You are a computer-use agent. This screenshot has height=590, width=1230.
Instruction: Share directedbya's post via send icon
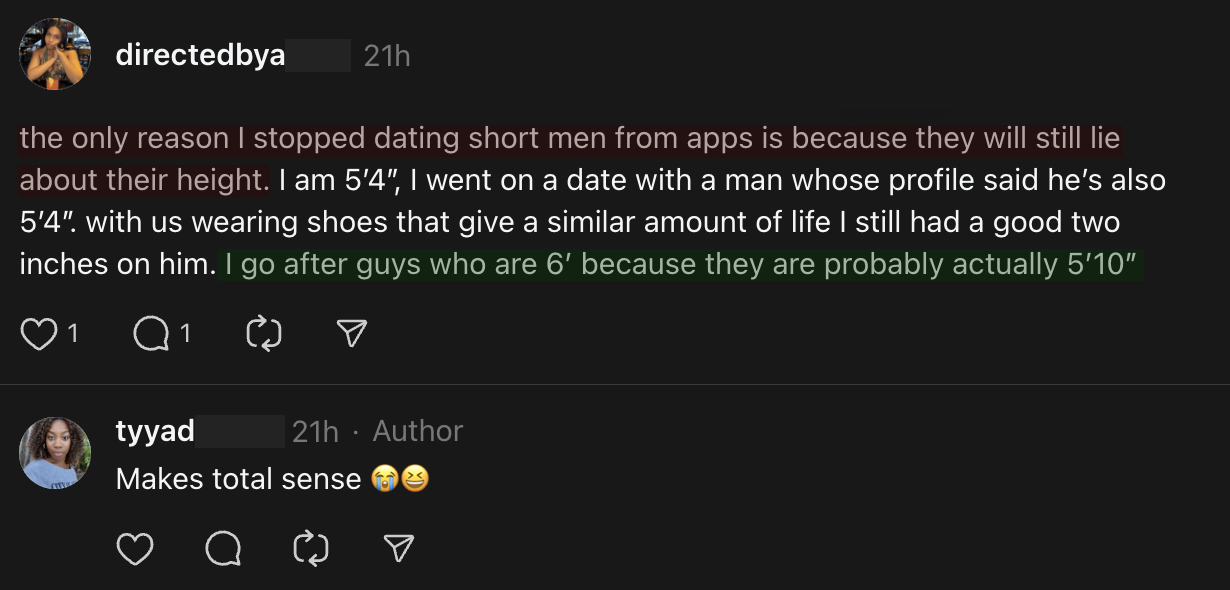coord(351,334)
